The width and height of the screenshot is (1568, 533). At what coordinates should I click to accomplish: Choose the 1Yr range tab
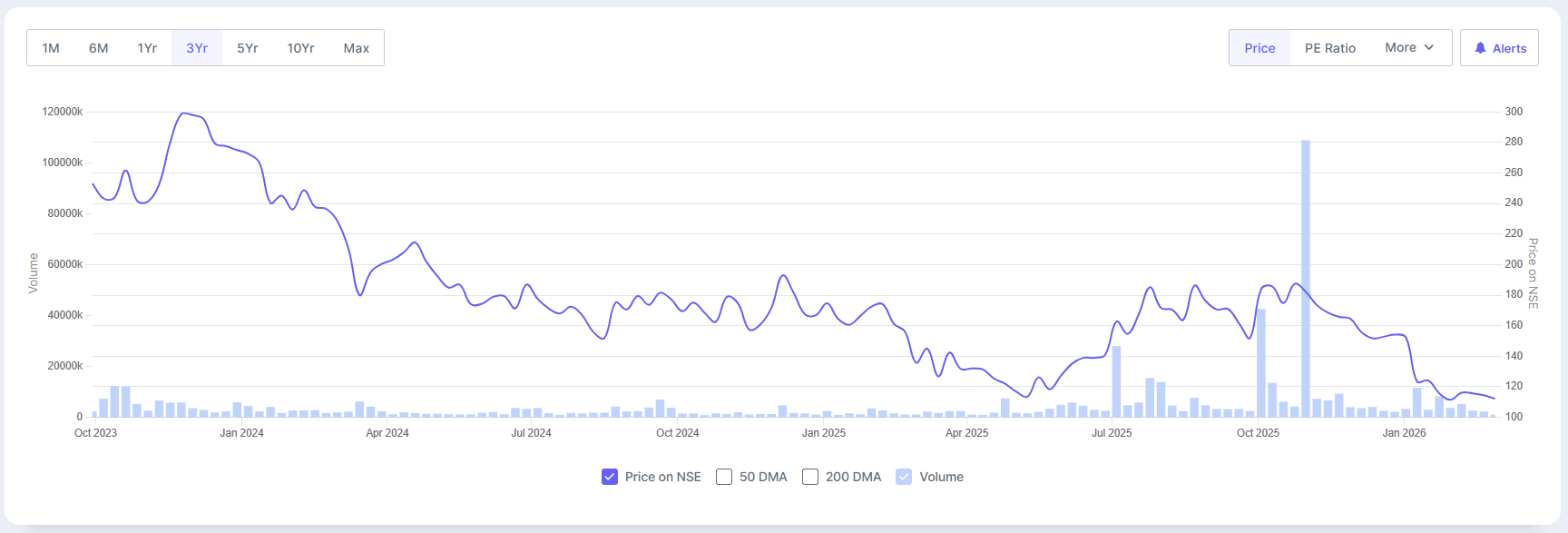pos(147,48)
